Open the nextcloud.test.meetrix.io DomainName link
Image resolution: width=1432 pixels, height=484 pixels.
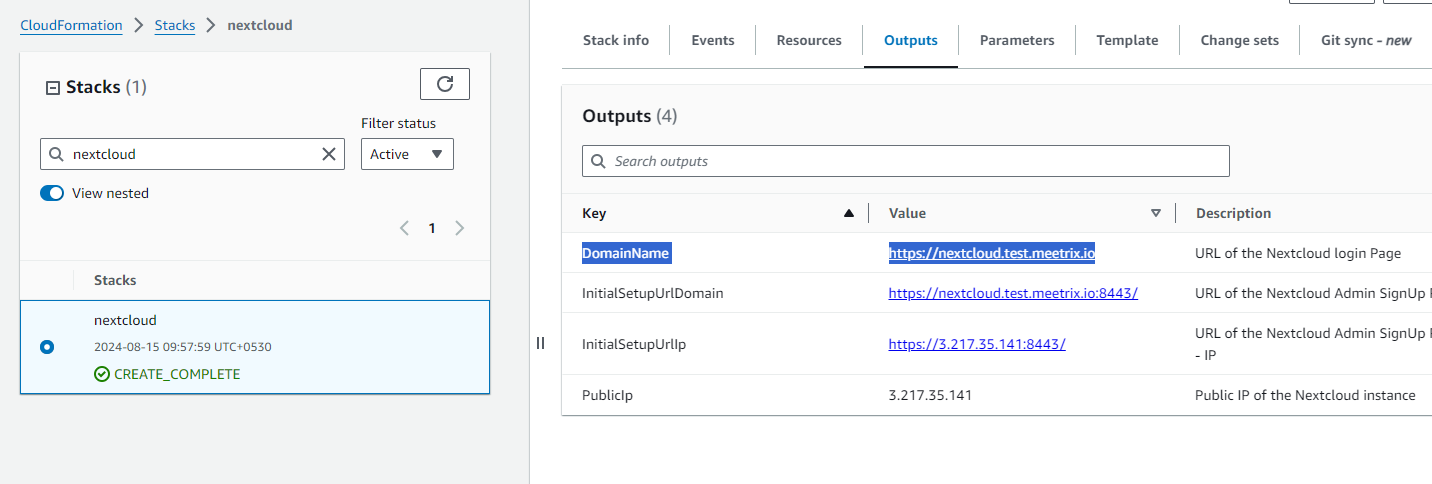(x=992, y=253)
